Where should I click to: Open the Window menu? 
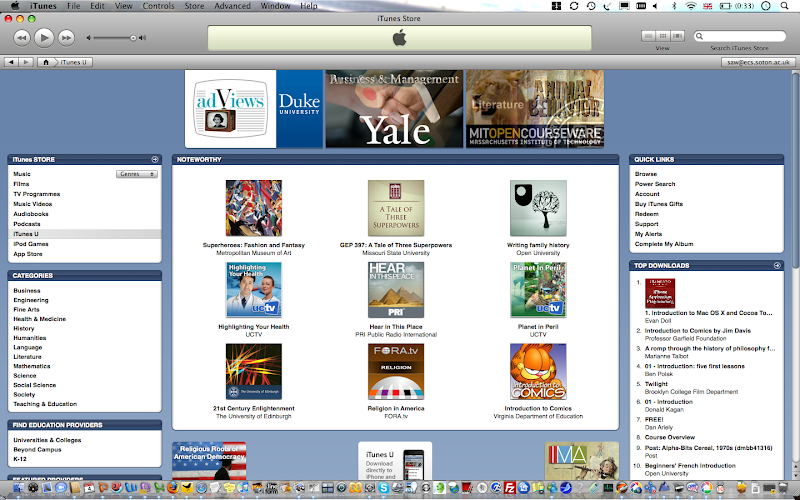coord(275,6)
